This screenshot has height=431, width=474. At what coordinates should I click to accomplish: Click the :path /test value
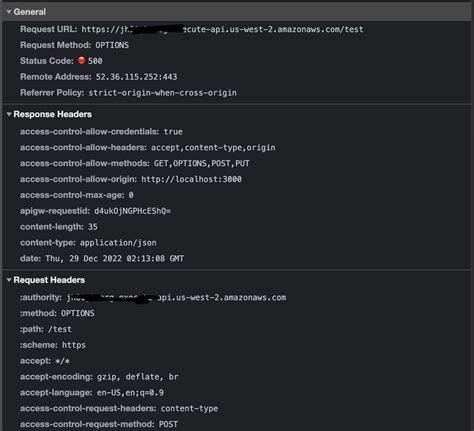click(60, 329)
